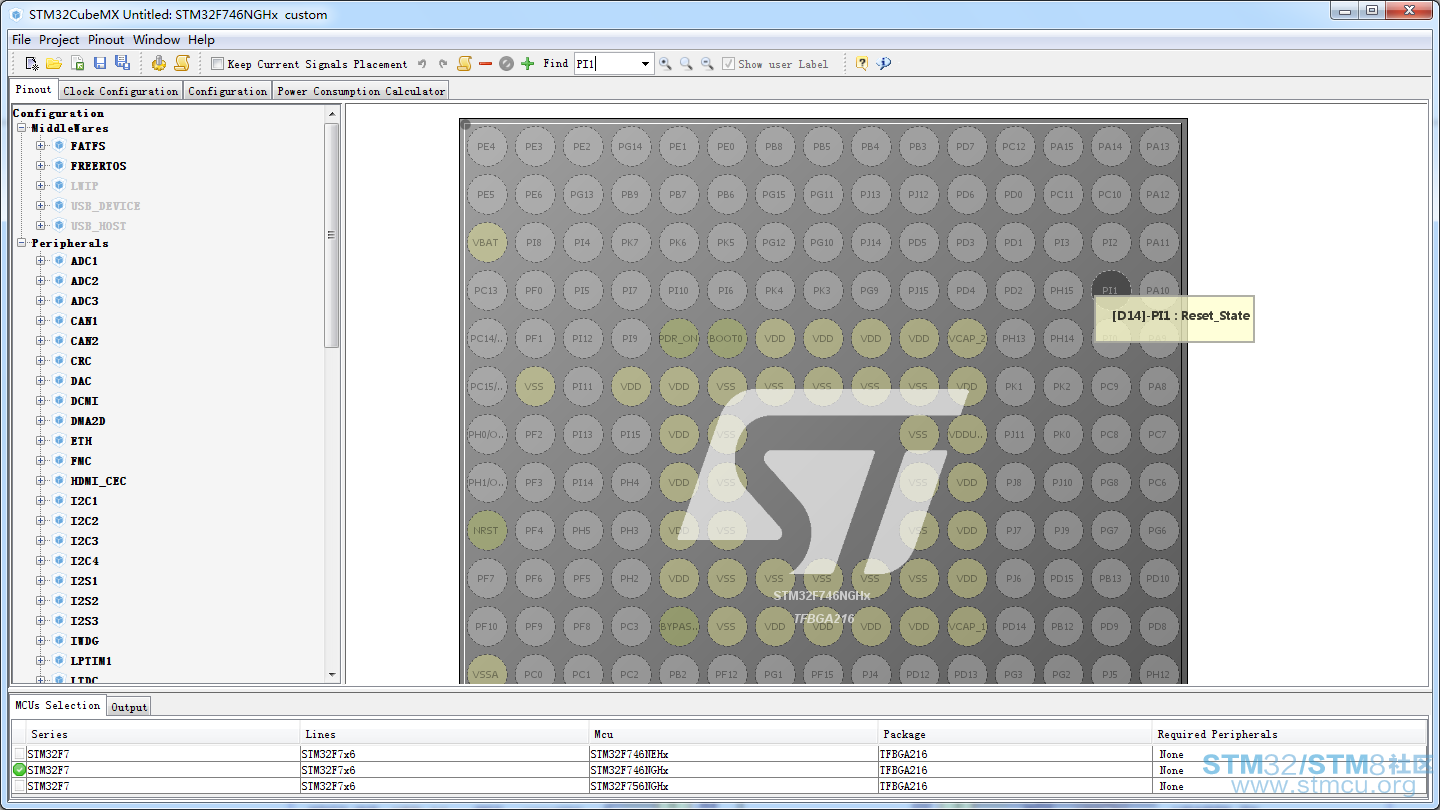Expand the DCMI peripheral node
Image resolution: width=1440 pixels, height=810 pixels.
41,401
